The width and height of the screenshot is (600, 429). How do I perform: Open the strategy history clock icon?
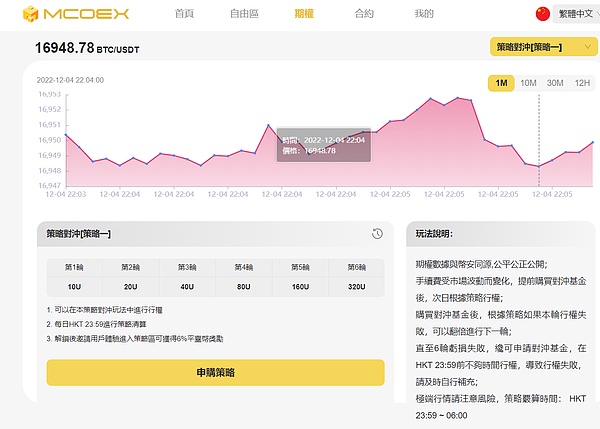click(377, 233)
